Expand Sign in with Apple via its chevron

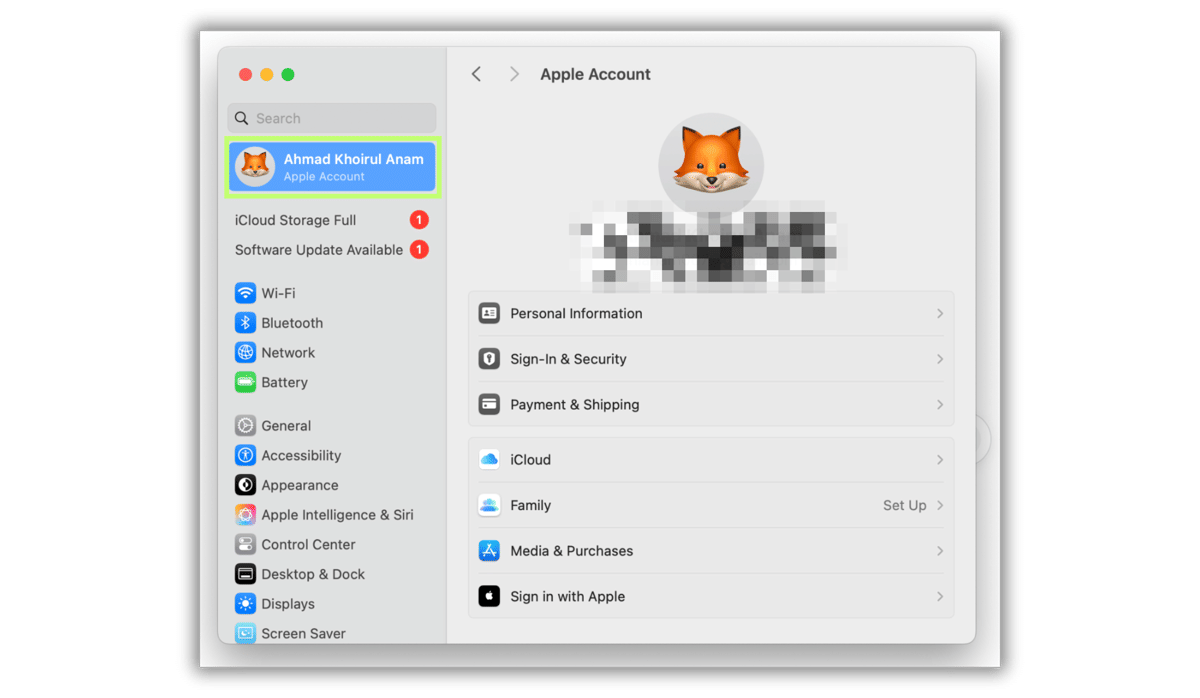[x=940, y=596]
